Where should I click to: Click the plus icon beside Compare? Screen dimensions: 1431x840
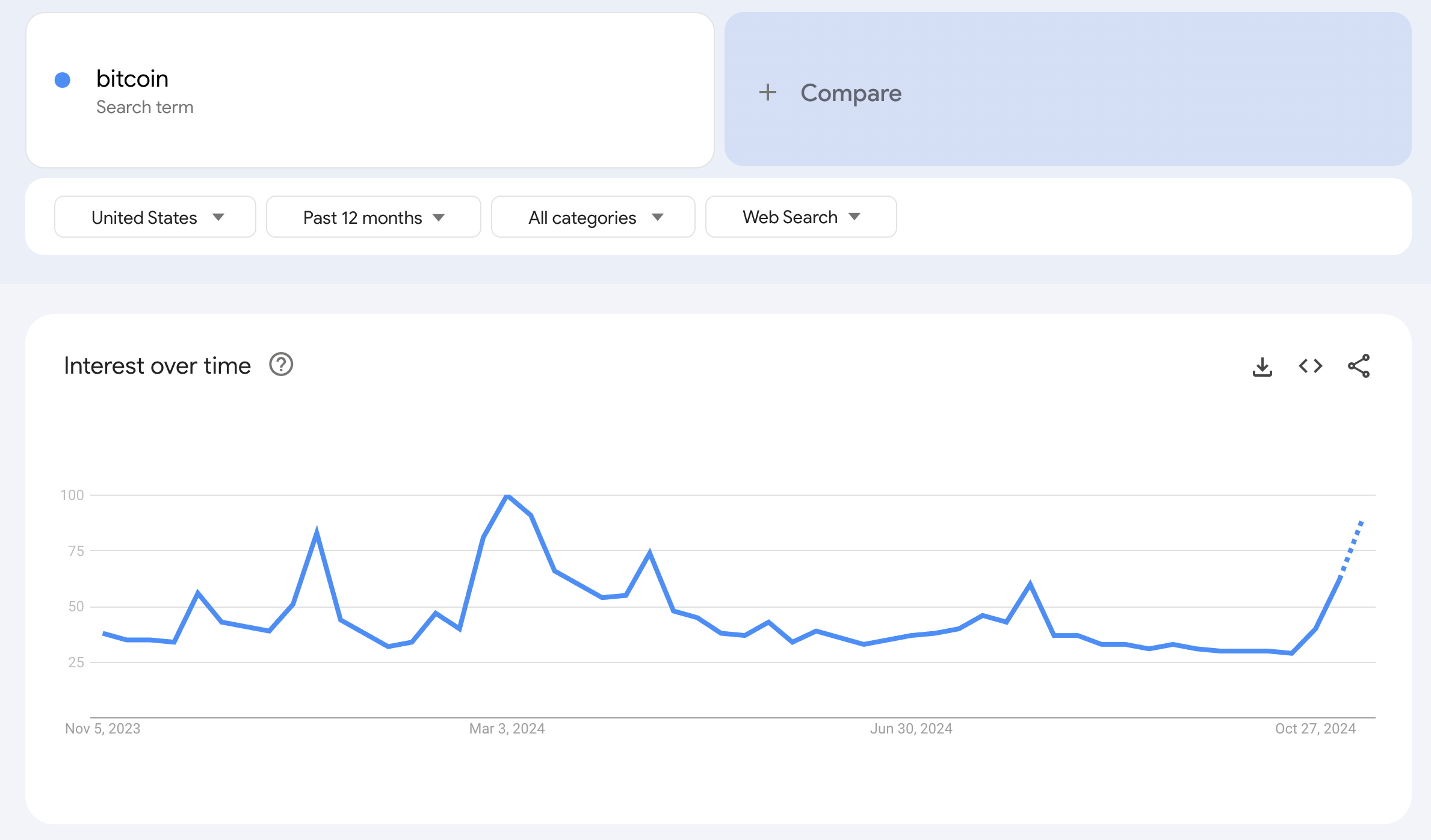[767, 93]
